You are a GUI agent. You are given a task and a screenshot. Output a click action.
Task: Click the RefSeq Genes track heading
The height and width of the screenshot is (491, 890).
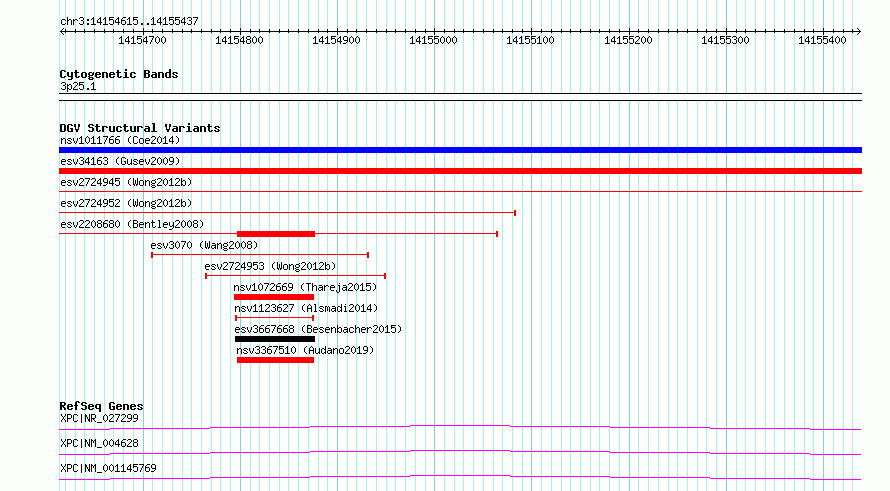pyautogui.click(x=102, y=406)
